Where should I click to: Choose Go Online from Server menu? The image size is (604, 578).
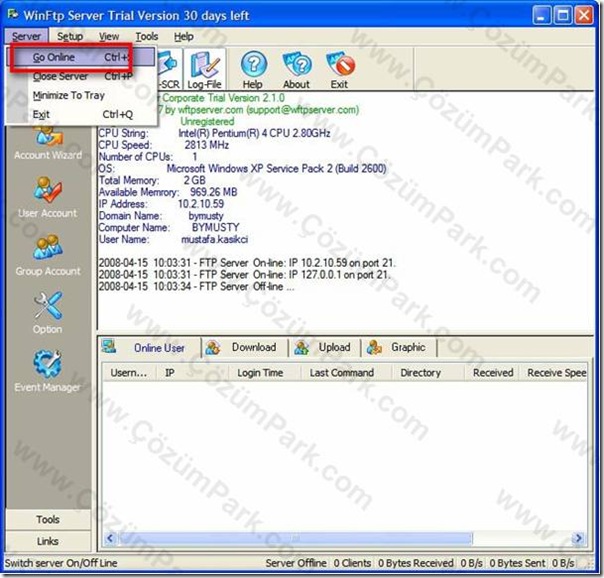[x=81, y=57]
